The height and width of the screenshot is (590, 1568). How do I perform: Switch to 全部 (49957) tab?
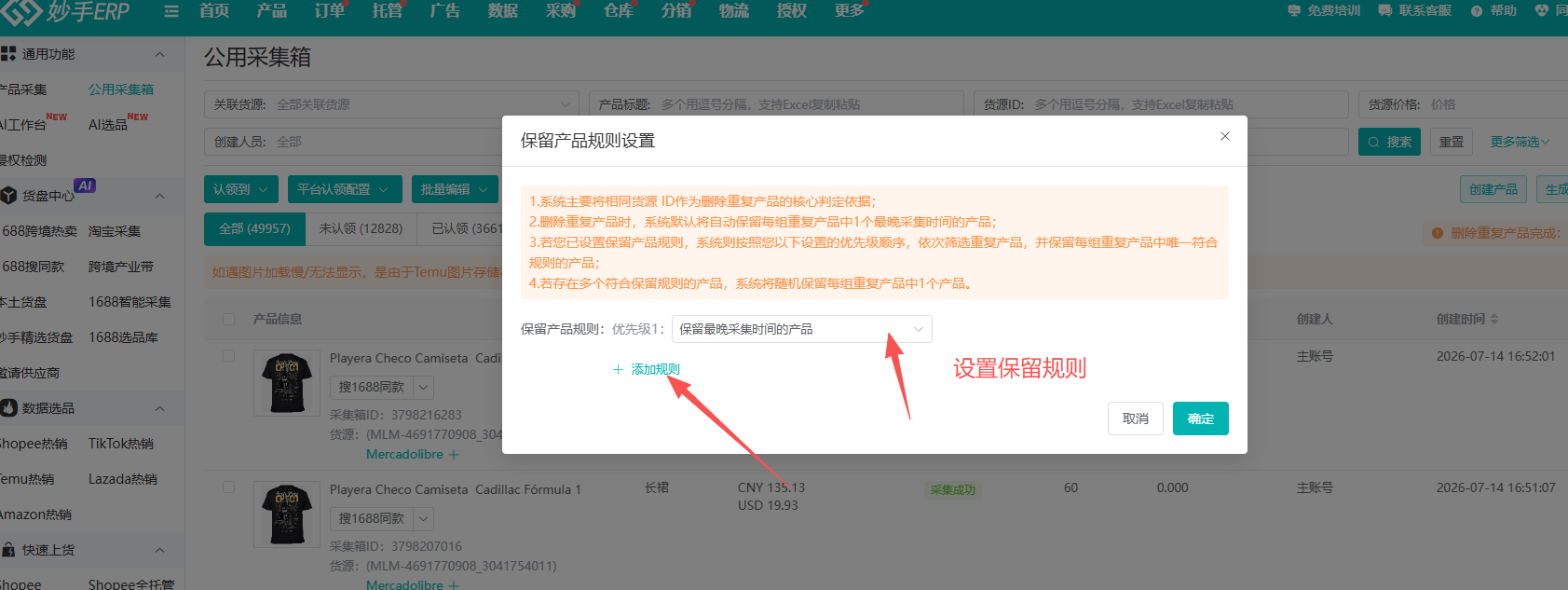[254, 228]
